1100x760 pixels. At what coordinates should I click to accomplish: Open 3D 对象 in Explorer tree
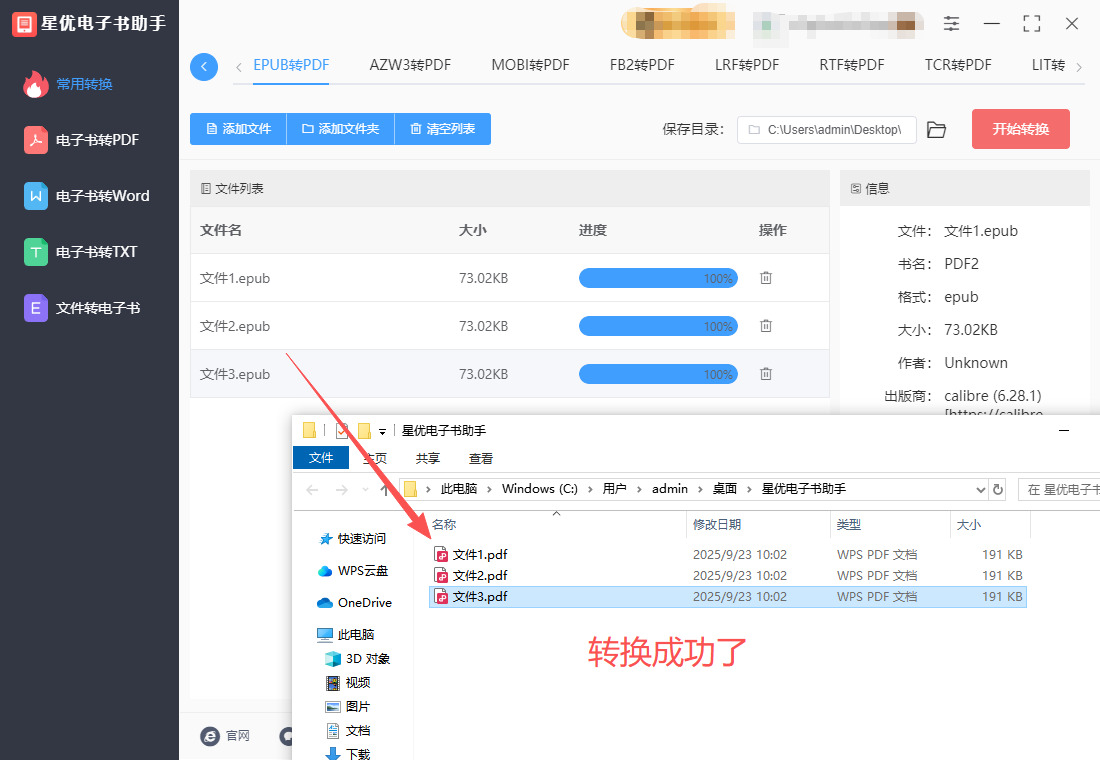click(x=358, y=658)
